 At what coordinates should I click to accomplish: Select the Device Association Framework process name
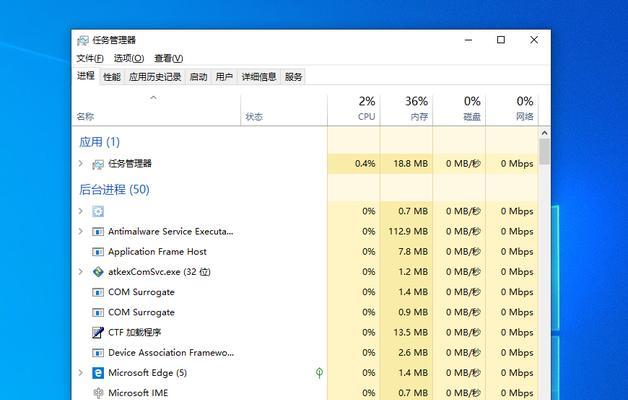[x=171, y=353]
